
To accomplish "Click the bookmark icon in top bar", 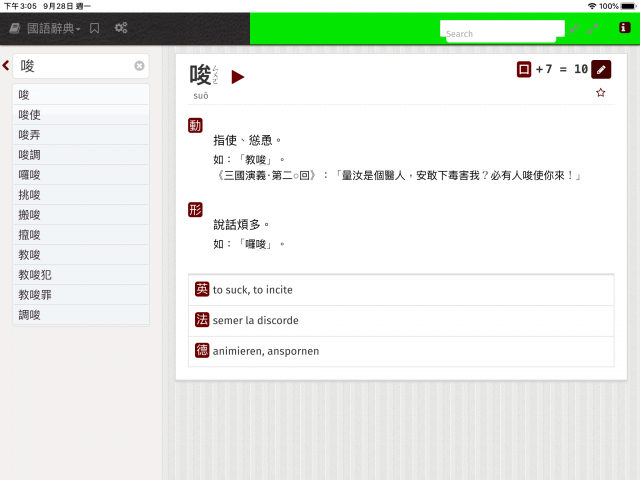I will pyautogui.click(x=94, y=28).
